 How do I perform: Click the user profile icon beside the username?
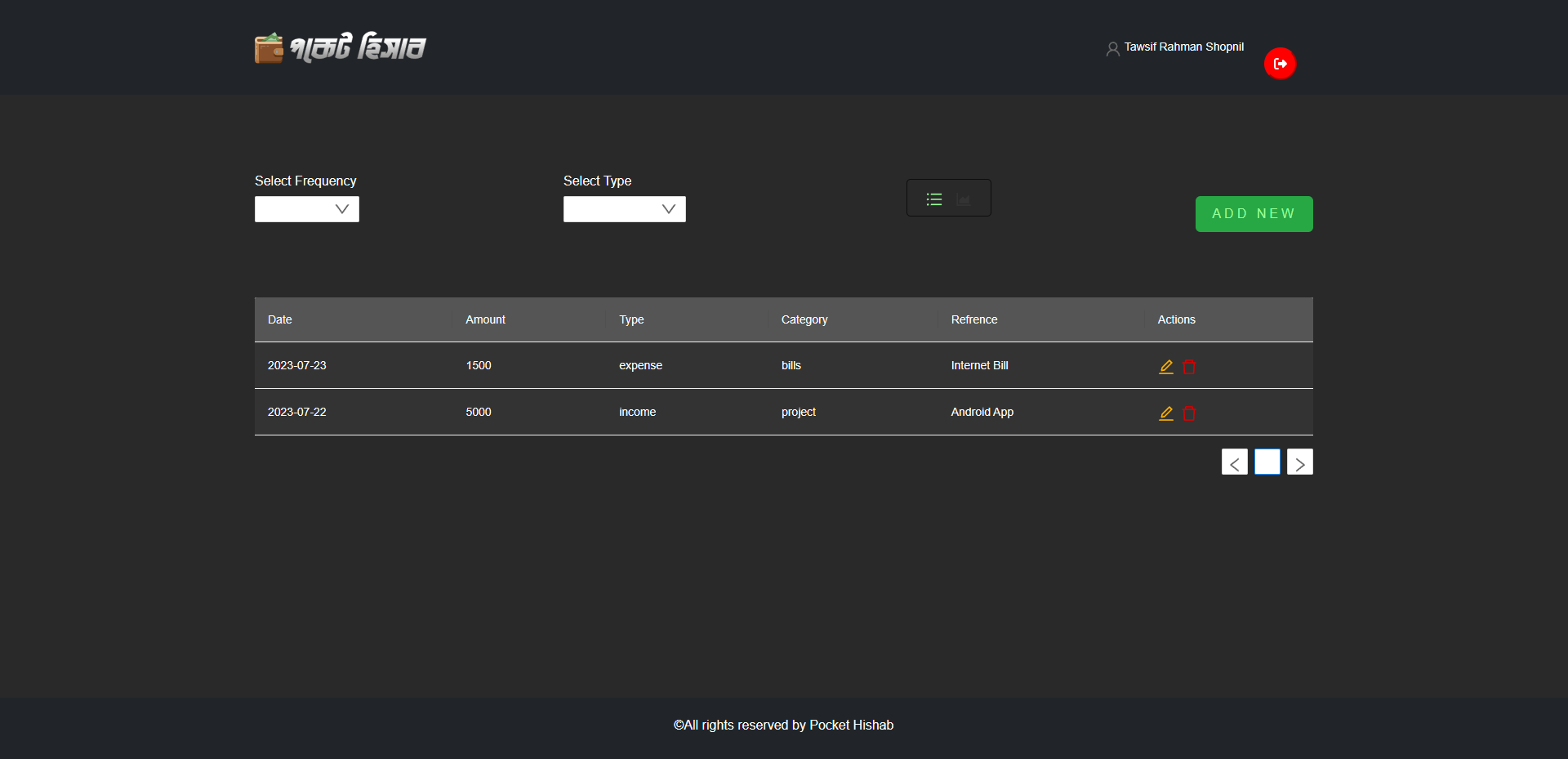(1111, 48)
